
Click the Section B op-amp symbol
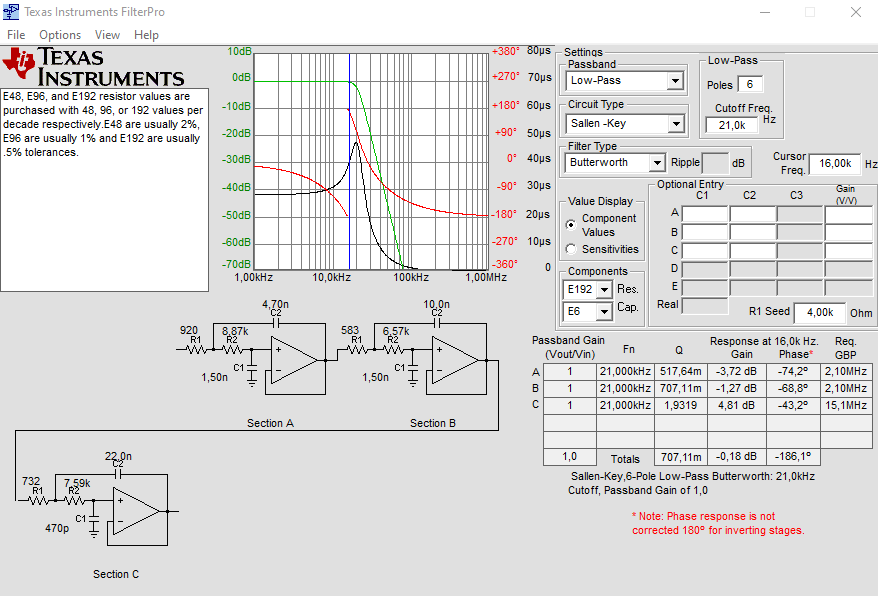point(455,360)
